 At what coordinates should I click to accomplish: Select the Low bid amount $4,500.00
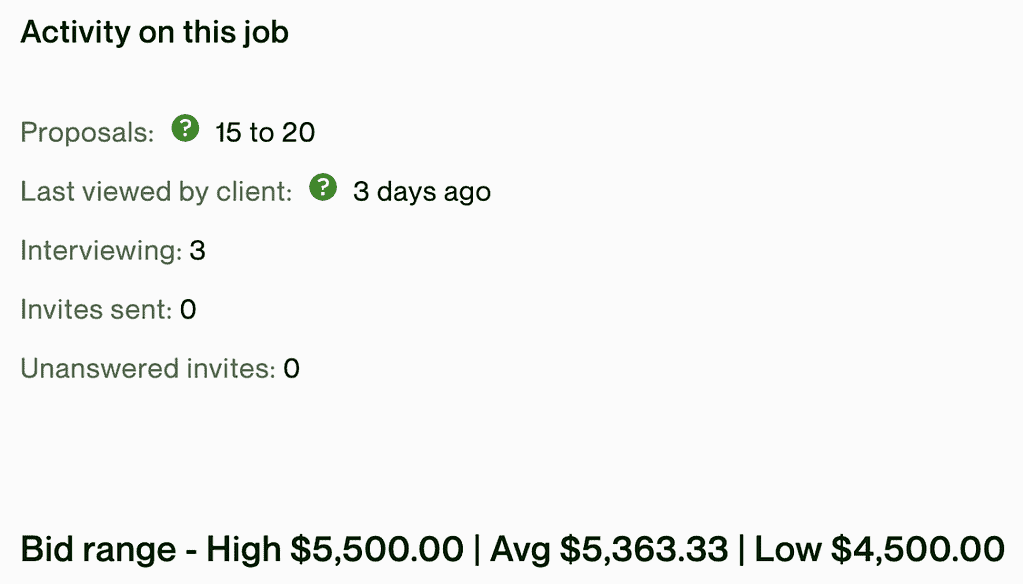[918, 549]
